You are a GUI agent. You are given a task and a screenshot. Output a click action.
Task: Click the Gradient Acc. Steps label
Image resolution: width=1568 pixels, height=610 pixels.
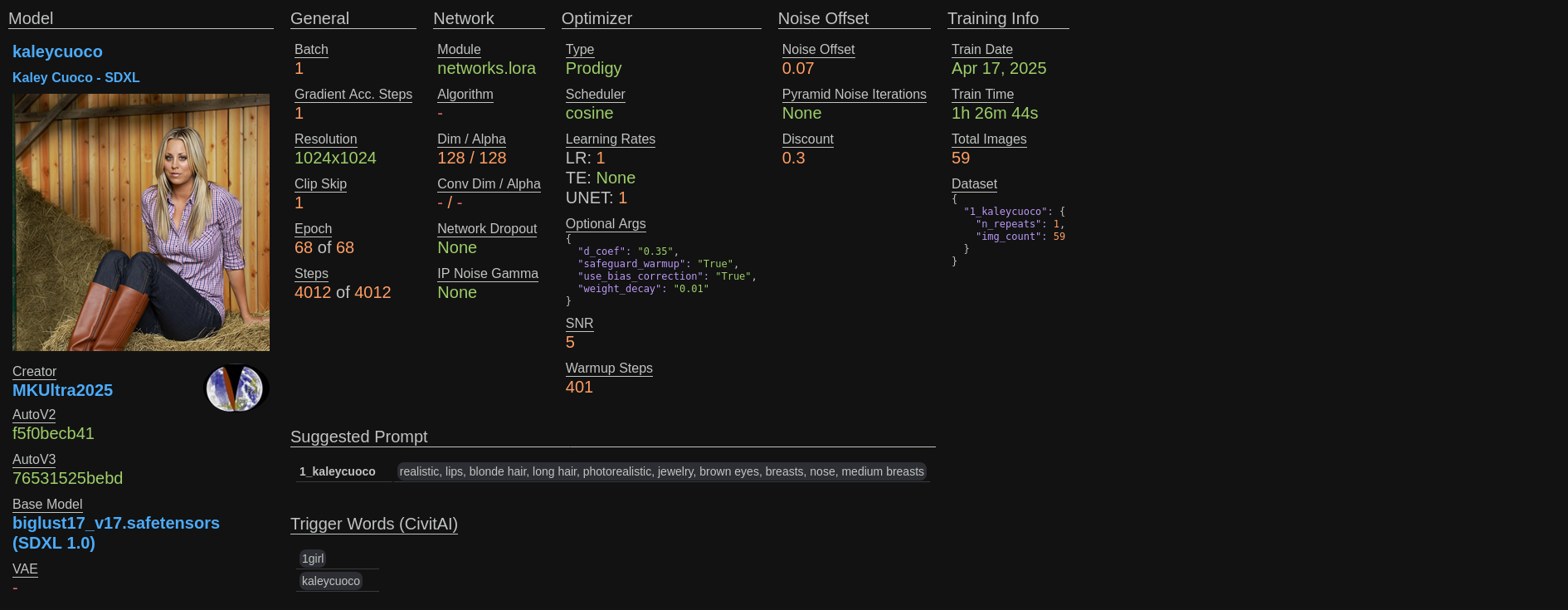tap(353, 95)
